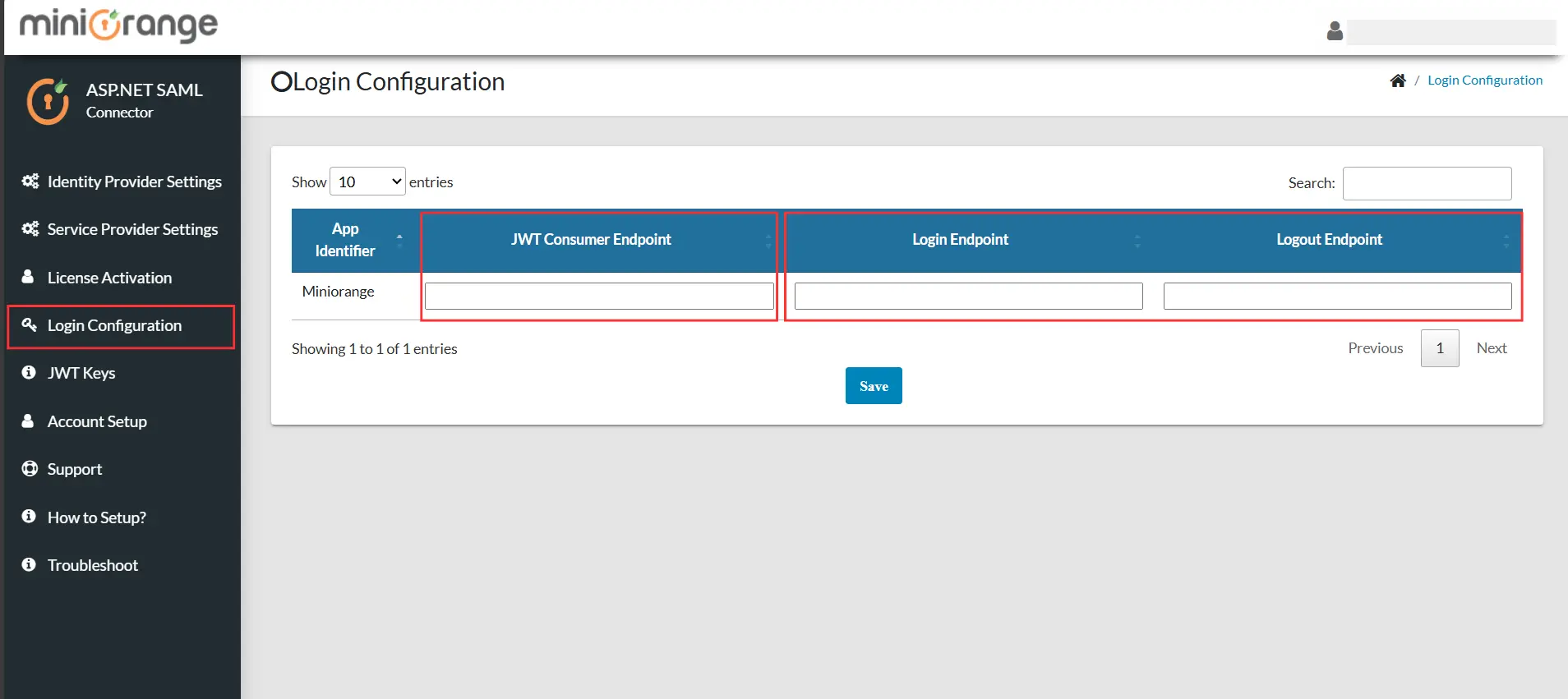Click the gears icon beside Identity Provider Settings

[30, 181]
